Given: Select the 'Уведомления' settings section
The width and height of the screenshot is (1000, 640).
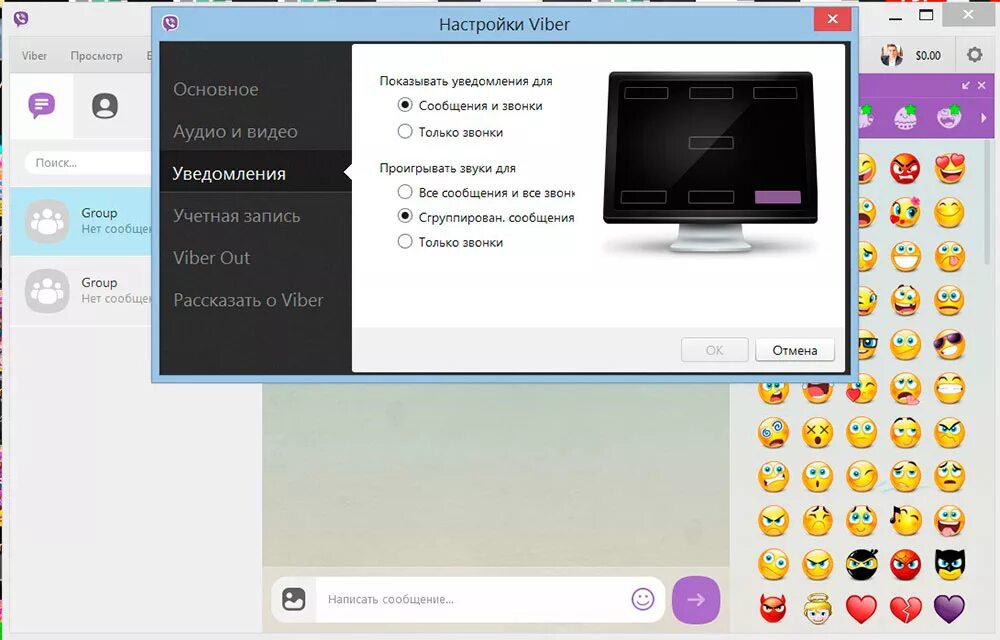Looking at the screenshot, I should (255, 173).
